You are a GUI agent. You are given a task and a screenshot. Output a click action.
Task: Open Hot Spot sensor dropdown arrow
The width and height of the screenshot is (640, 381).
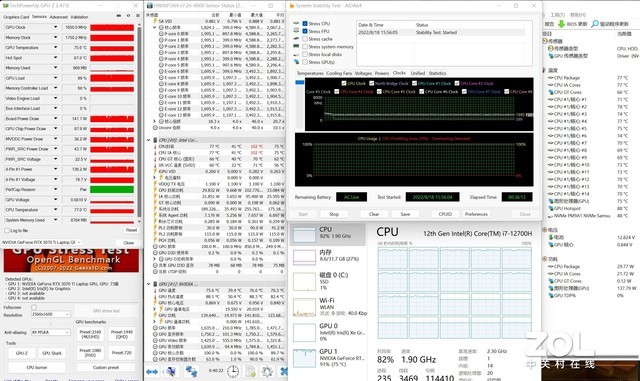[56, 58]
